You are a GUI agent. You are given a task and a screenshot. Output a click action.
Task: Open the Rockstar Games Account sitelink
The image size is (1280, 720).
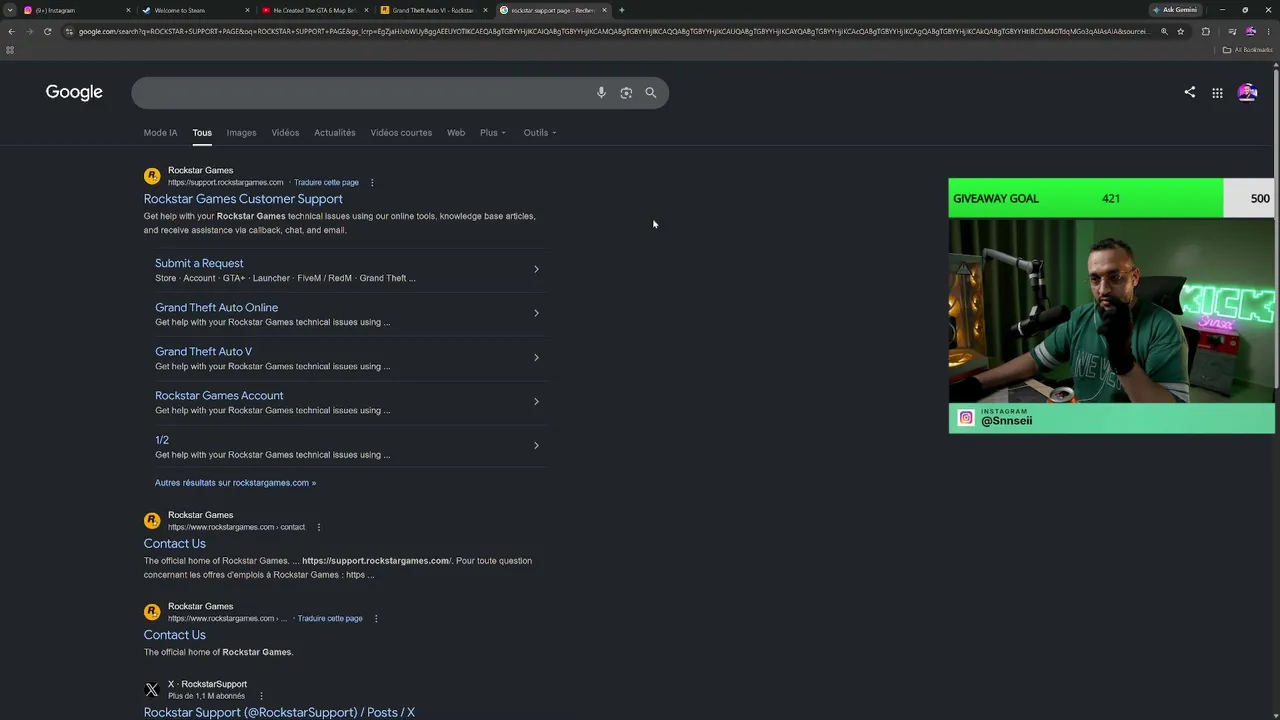click(219, 395)
